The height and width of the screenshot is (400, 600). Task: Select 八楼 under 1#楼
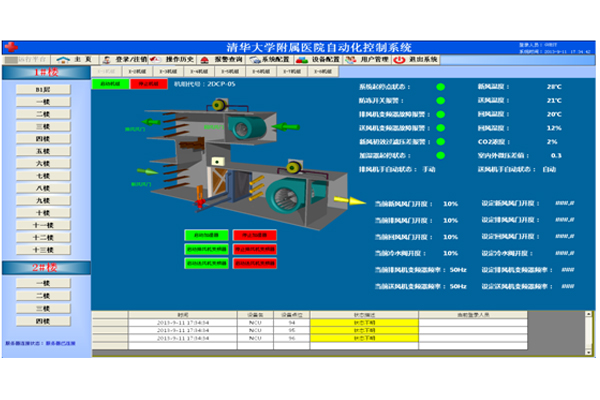point(43,188)
